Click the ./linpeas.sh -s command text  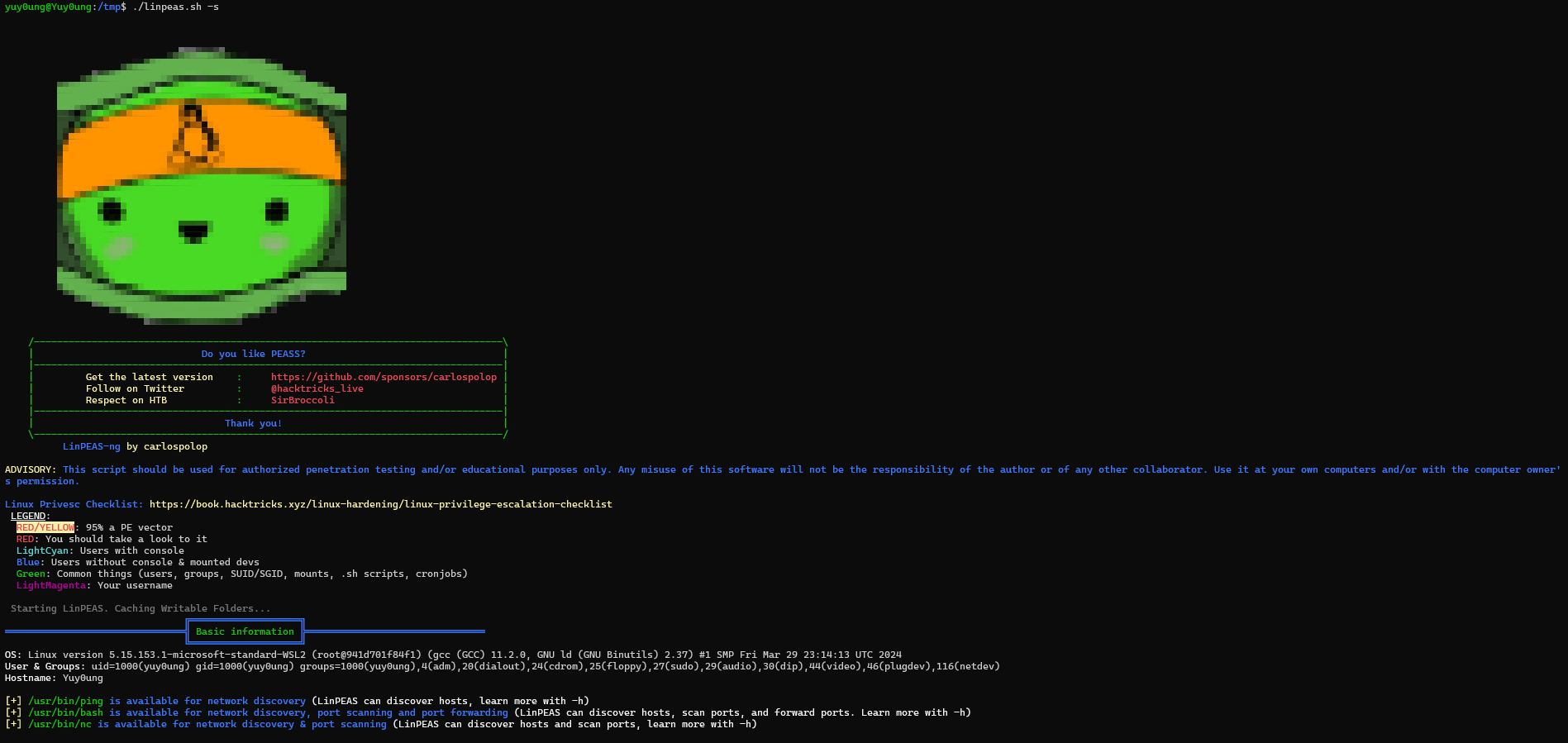[175, 7]
